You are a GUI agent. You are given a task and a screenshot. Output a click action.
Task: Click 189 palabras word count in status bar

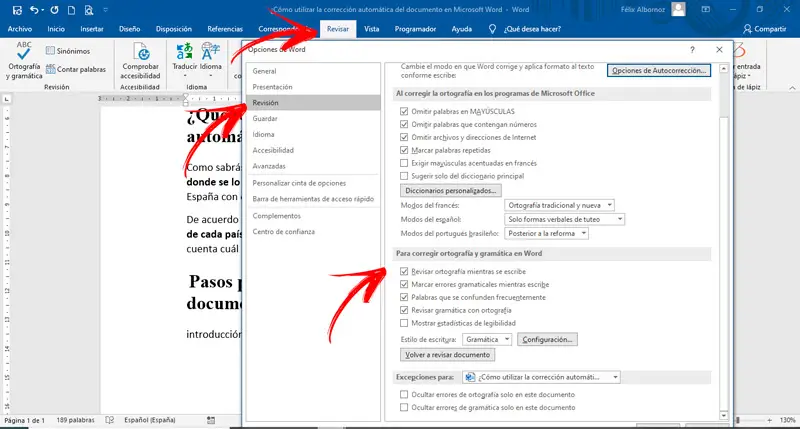[76, 420]
